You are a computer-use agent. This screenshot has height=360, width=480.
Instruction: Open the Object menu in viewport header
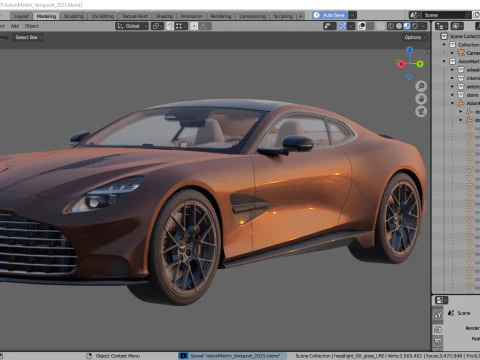point(32,26)
